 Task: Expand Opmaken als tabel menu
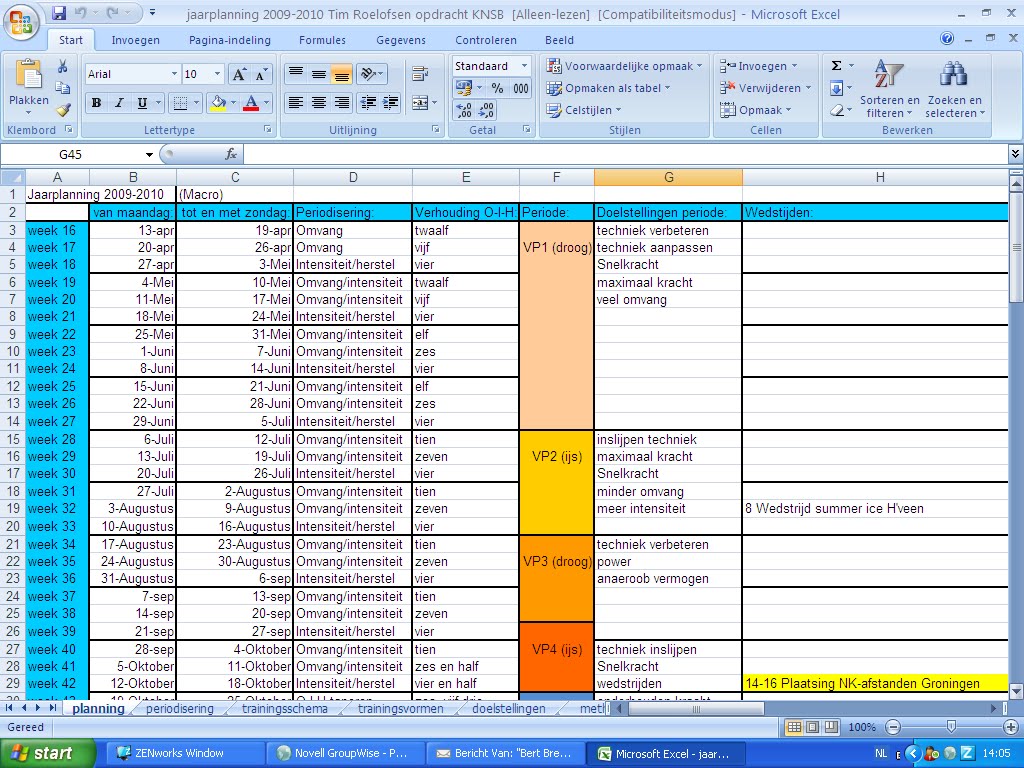609,88
